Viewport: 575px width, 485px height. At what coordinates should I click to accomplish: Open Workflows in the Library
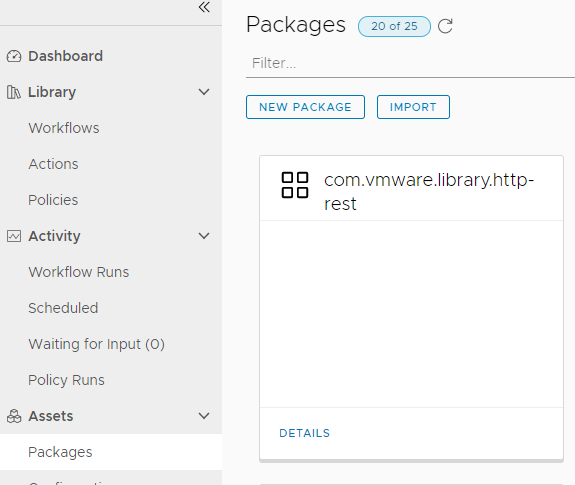[x=64, y=128]
